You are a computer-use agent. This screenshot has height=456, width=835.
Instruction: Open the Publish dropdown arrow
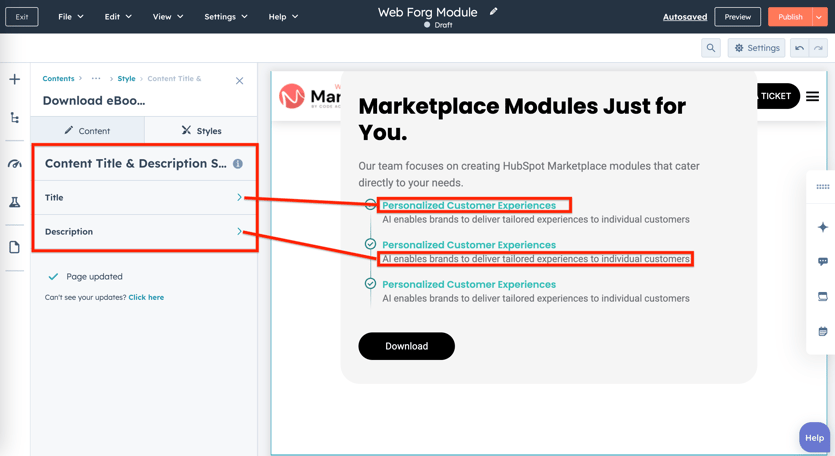click(819, 17)
